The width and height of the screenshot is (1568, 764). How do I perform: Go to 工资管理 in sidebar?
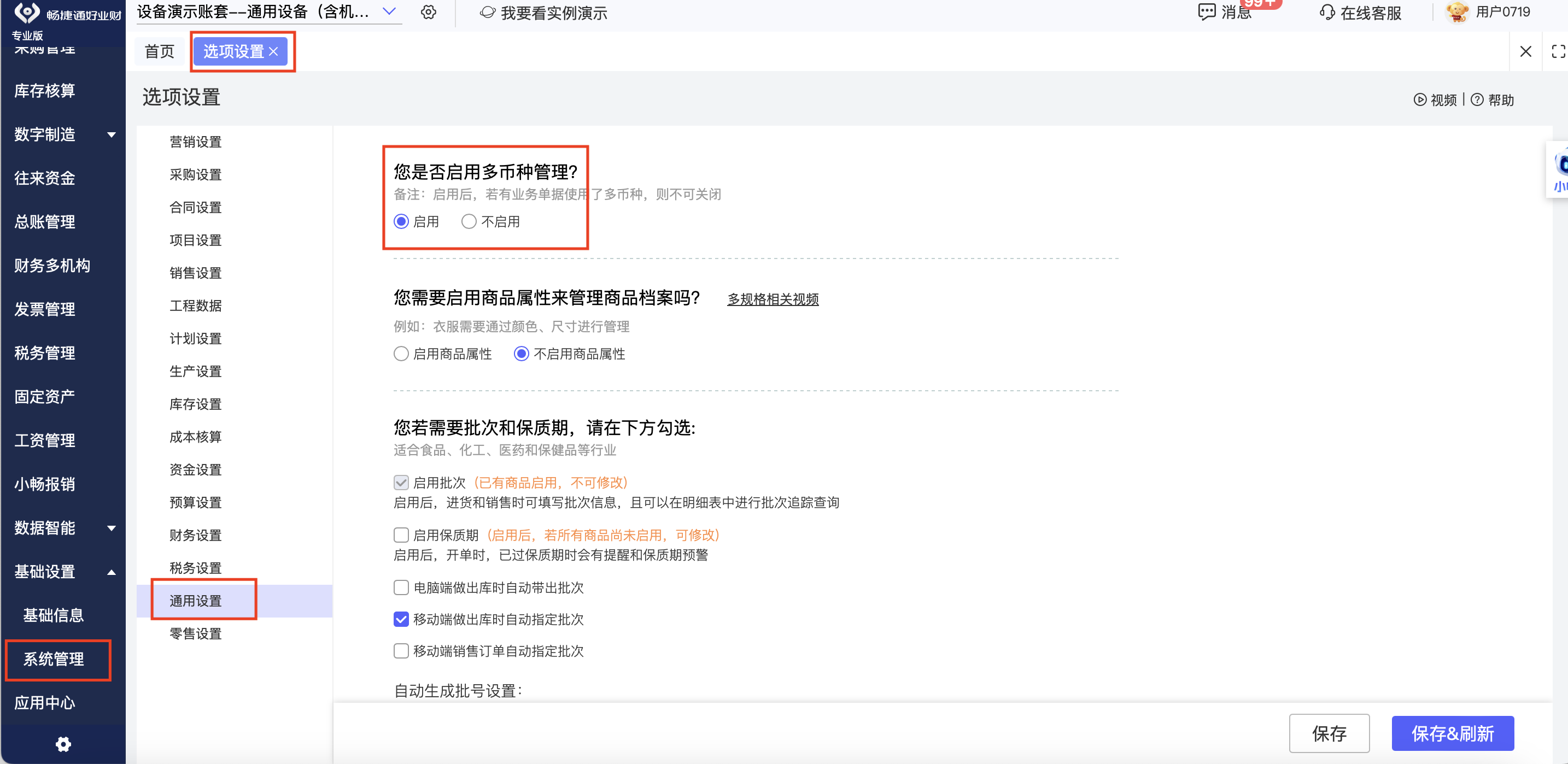(x=45, y=441)
